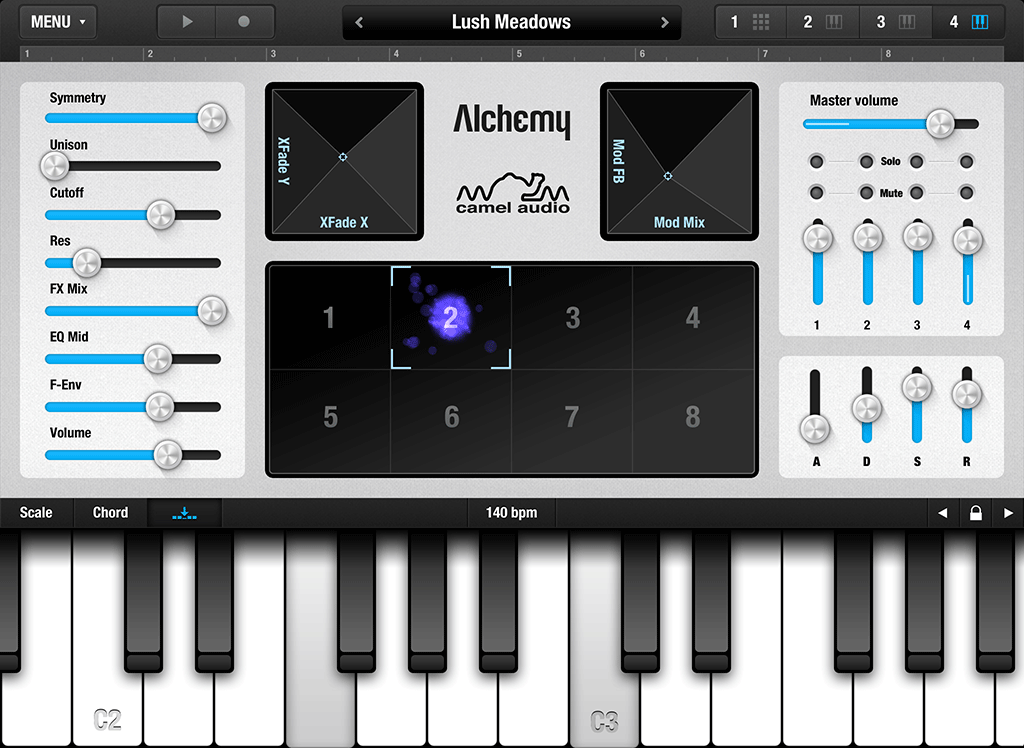Mute channel 4
The image size is (1024, 748).
[x=967, y=193]
